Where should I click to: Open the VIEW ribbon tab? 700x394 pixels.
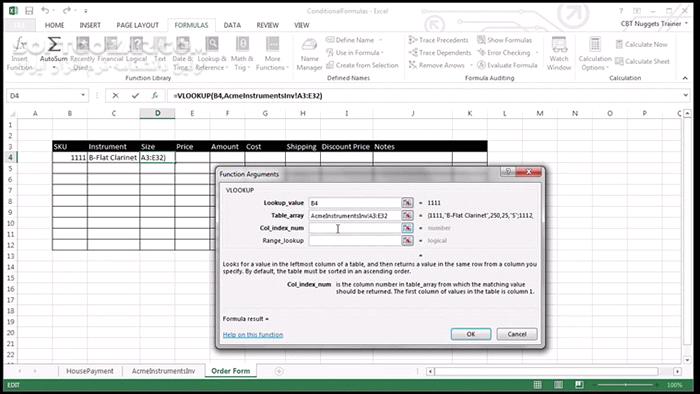coord(302,25)
